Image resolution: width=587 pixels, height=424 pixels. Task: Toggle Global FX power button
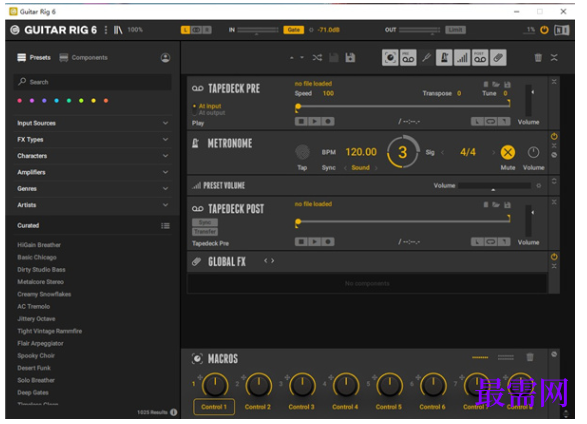[x=554, y=257]
